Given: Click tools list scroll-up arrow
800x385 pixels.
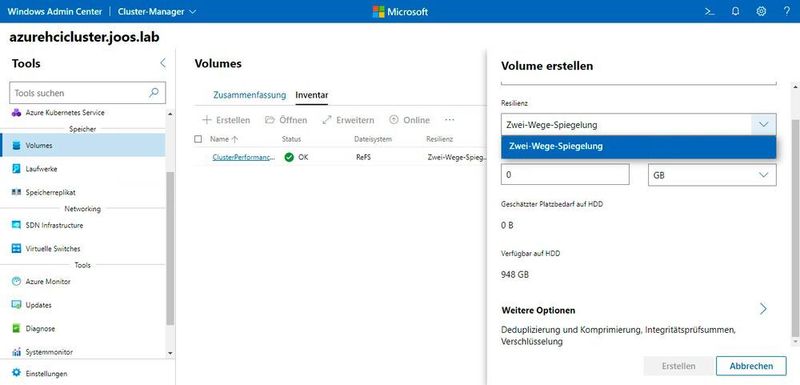Looking at the screenshot, I should pos(170,114).
